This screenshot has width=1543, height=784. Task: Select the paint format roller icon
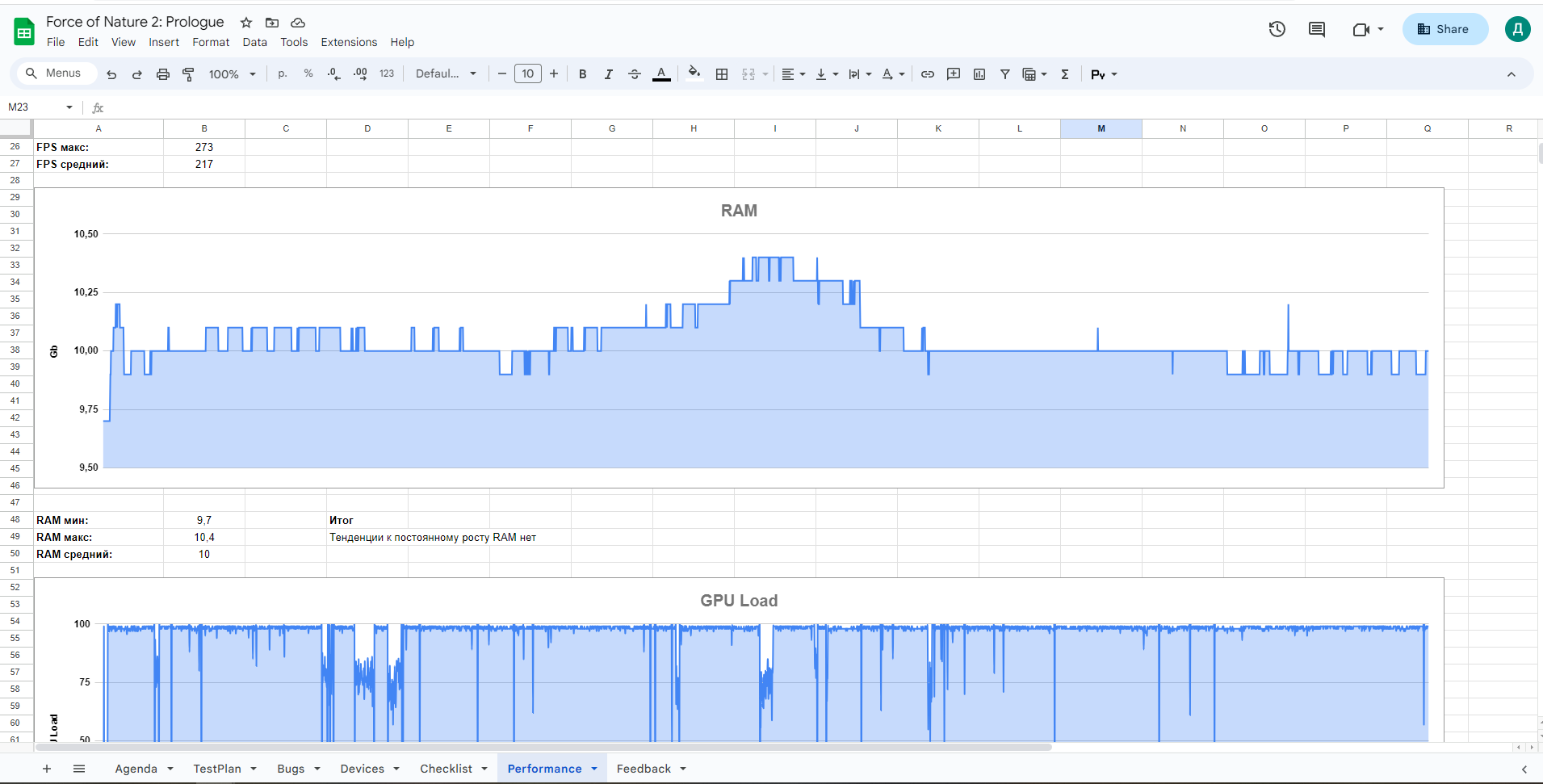[x=188, y=74]
